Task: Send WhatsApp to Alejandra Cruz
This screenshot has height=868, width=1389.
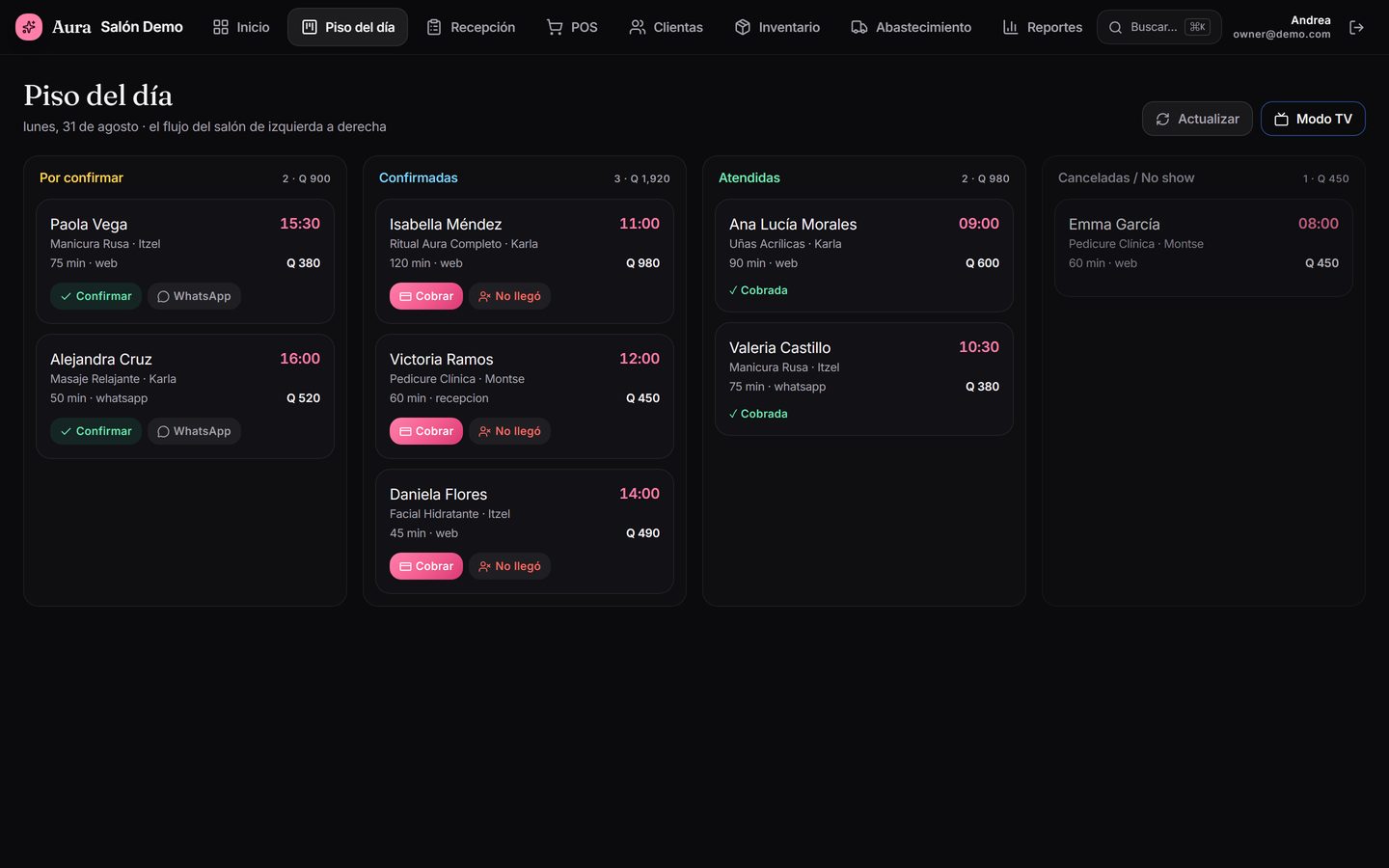Action: [194, 431]
